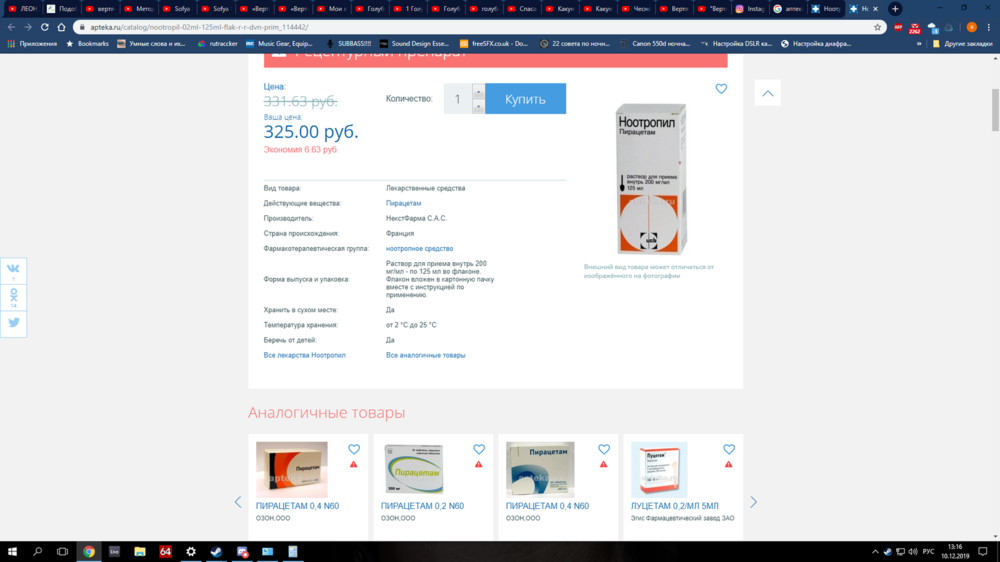Screen dimensions: 1000x562
Task: Show previous similar products with left chevron
Action: tap(238, 502)
